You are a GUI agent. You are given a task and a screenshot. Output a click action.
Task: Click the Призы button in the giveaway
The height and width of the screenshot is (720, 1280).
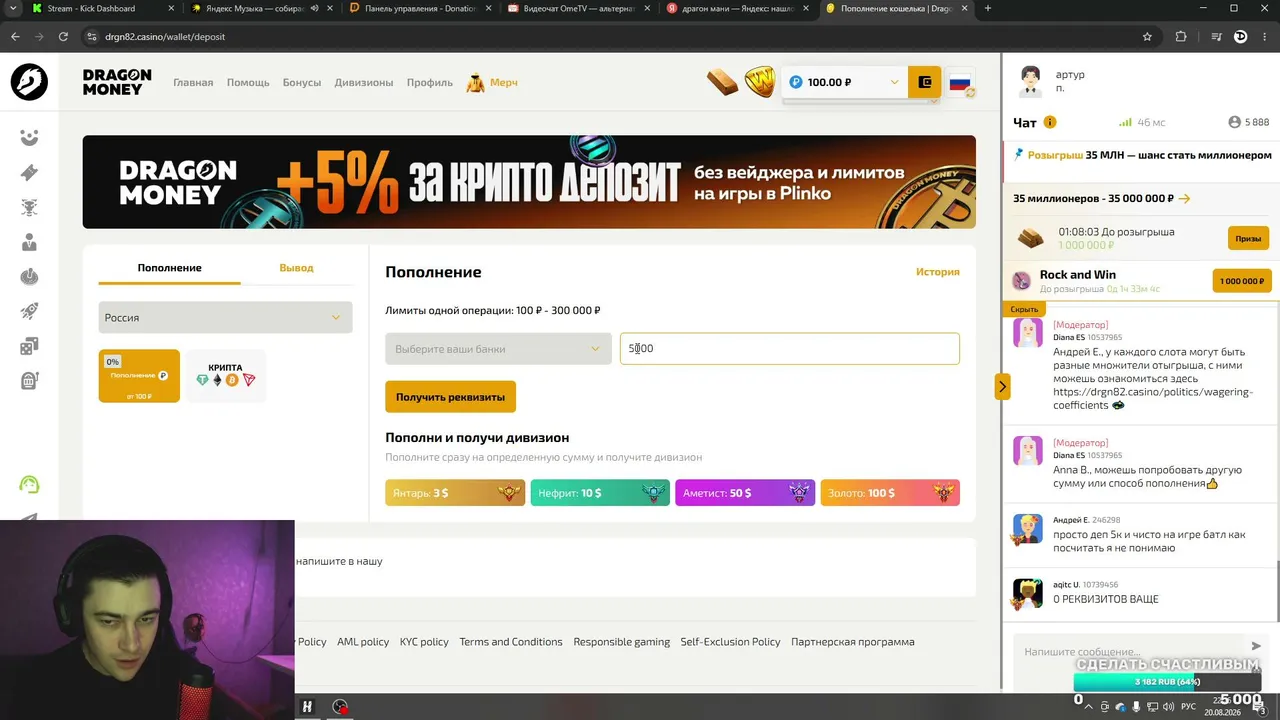[x=1248, y=238]
